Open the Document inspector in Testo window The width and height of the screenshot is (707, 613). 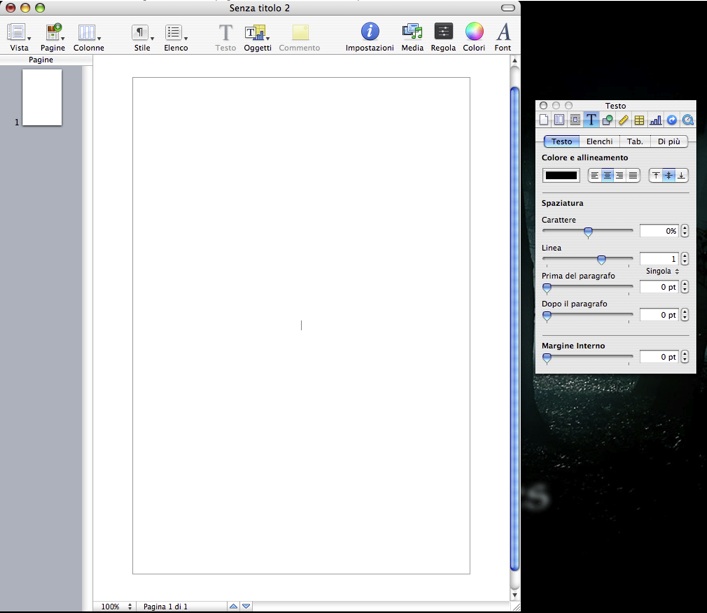click(x=544, y=120)
